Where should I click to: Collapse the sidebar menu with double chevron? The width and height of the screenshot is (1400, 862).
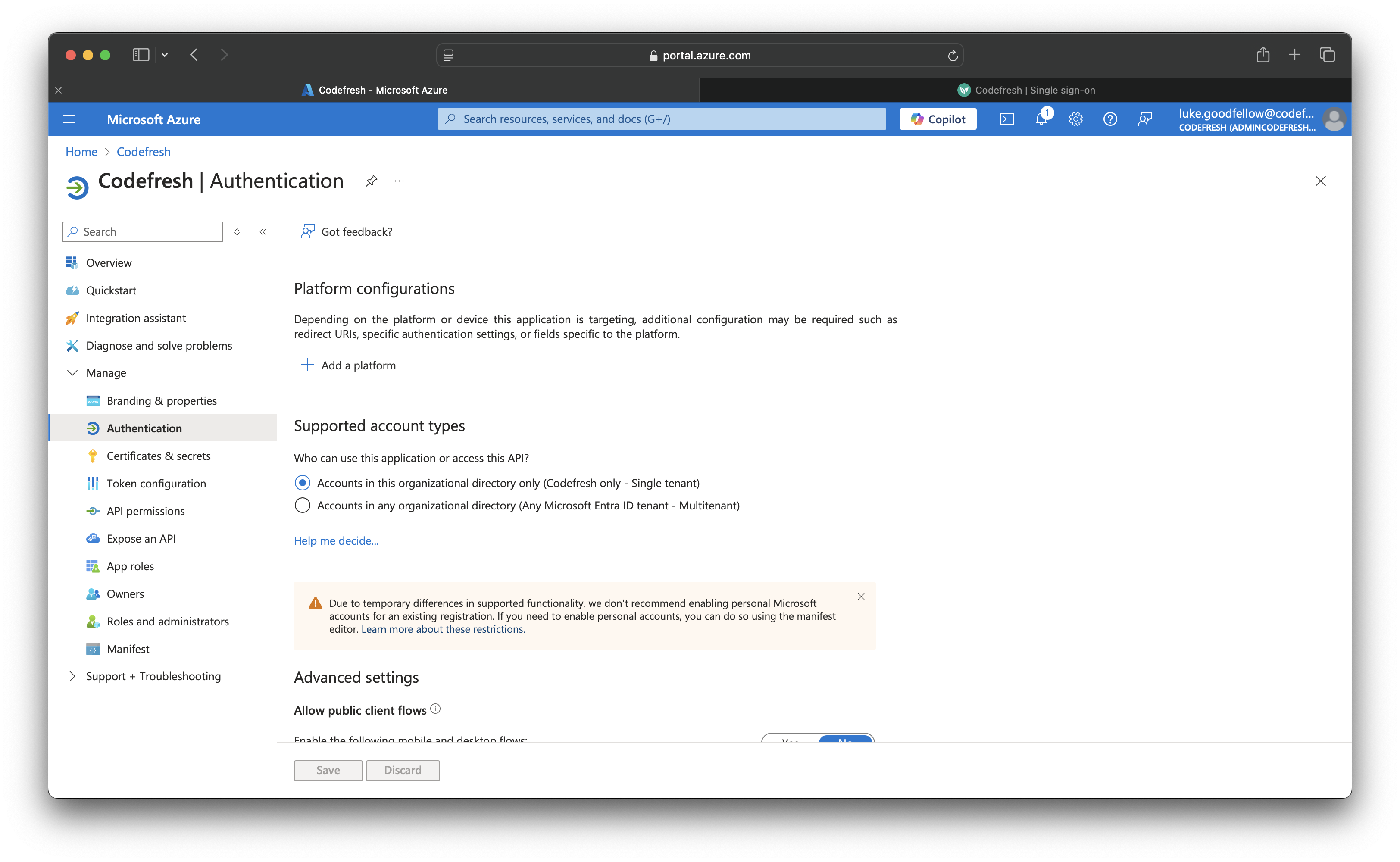[x=263, y=232]
